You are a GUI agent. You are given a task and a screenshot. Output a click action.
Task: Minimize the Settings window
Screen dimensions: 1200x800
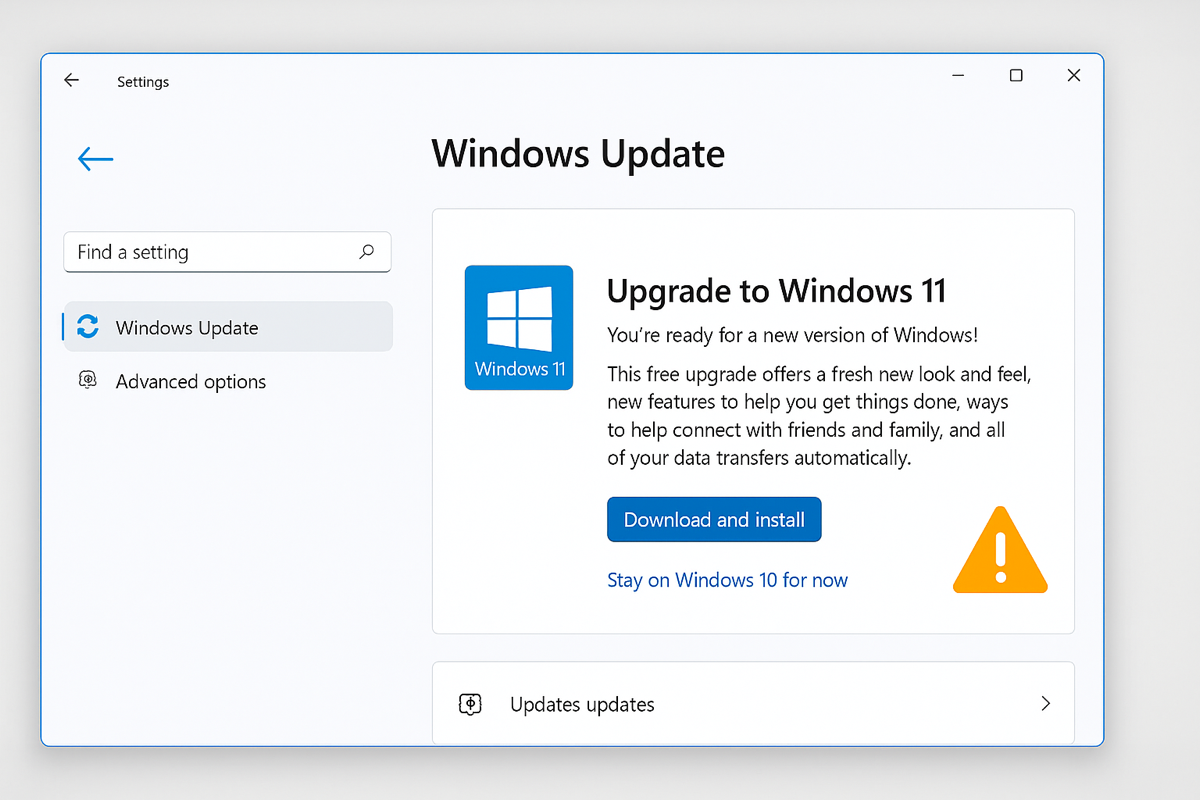tap(958, 76)
